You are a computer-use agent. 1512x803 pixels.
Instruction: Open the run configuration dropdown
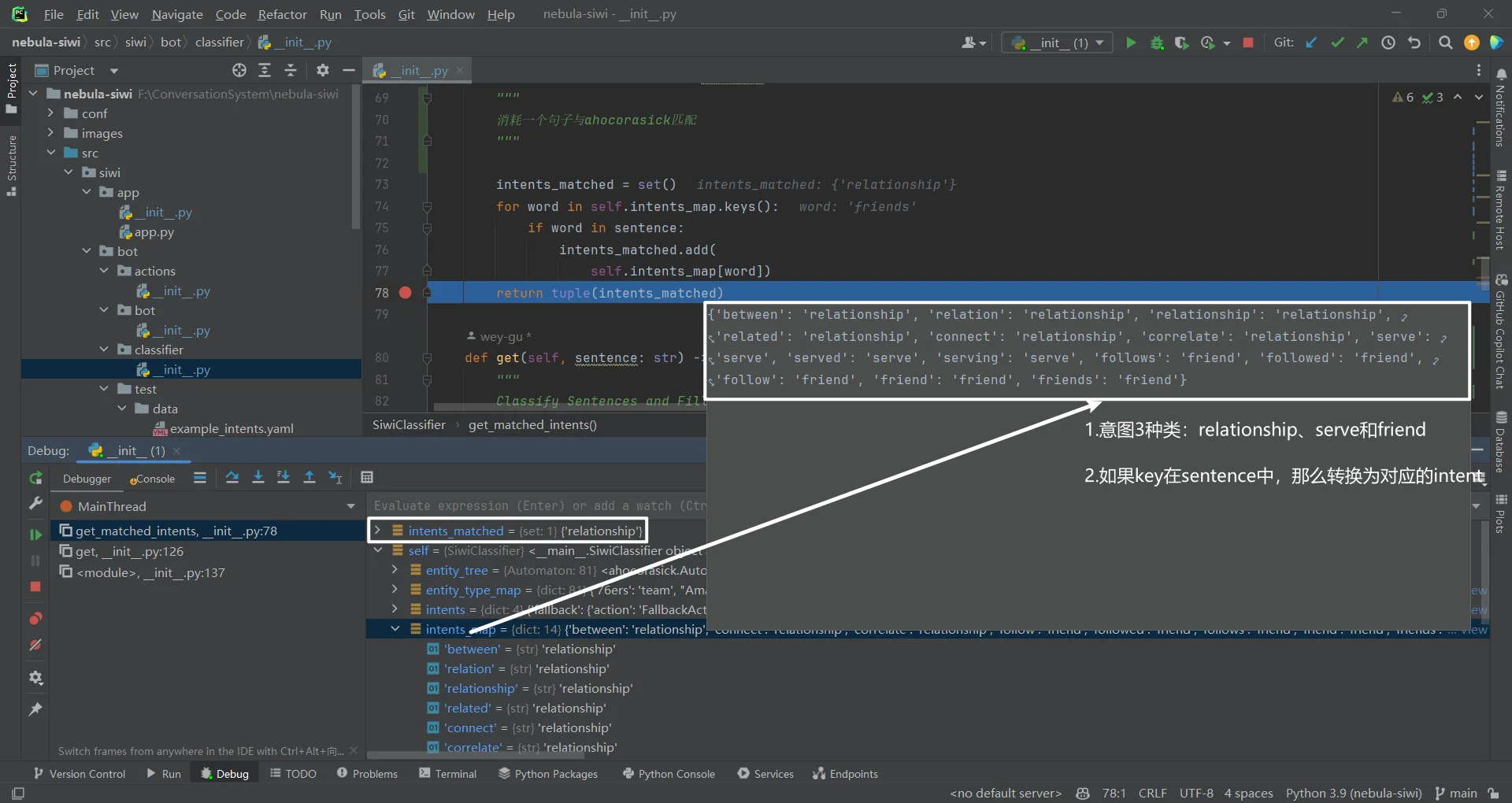(1057, 43)
